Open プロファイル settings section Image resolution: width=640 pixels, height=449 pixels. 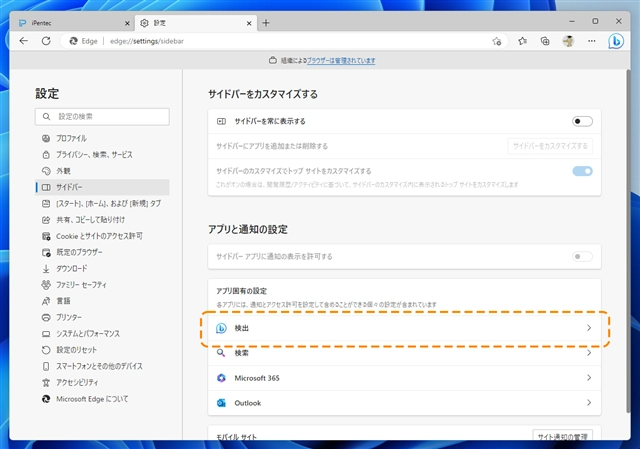tap(102, 138)
